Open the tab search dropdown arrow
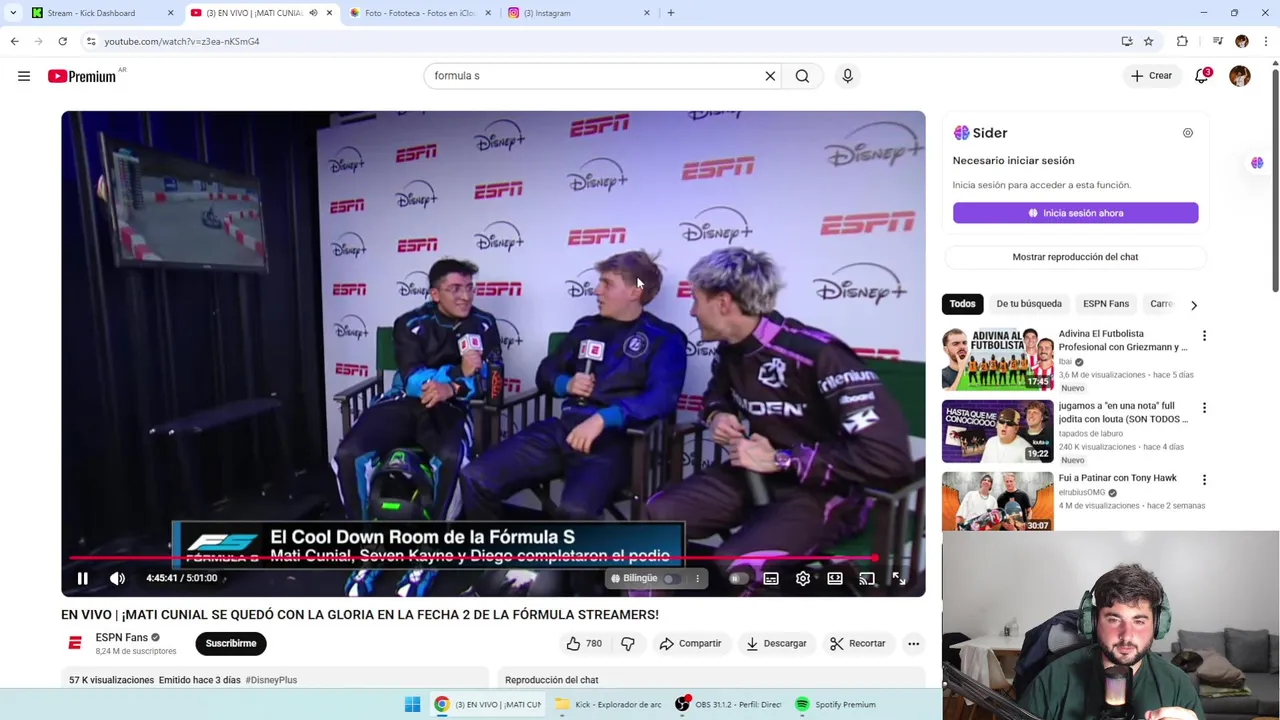Viewport: 1280px width, 720px height. [13, 13]
